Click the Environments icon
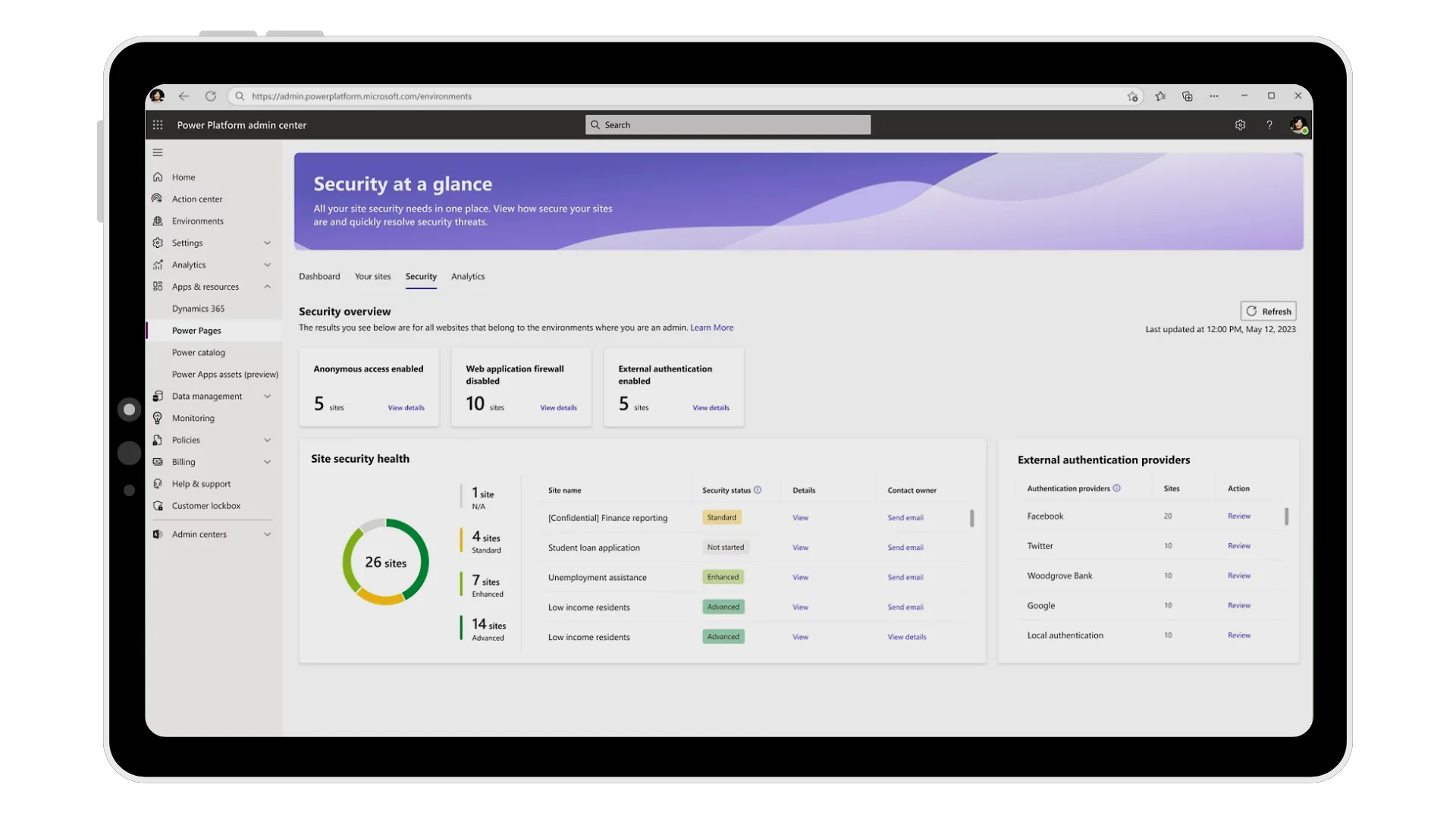 [158, 221]
